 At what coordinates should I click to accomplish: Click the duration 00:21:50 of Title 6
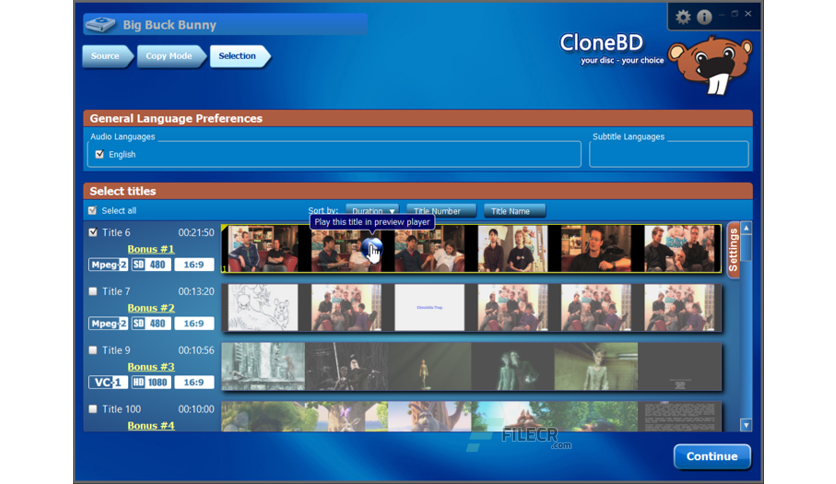(x=196, y=232)
